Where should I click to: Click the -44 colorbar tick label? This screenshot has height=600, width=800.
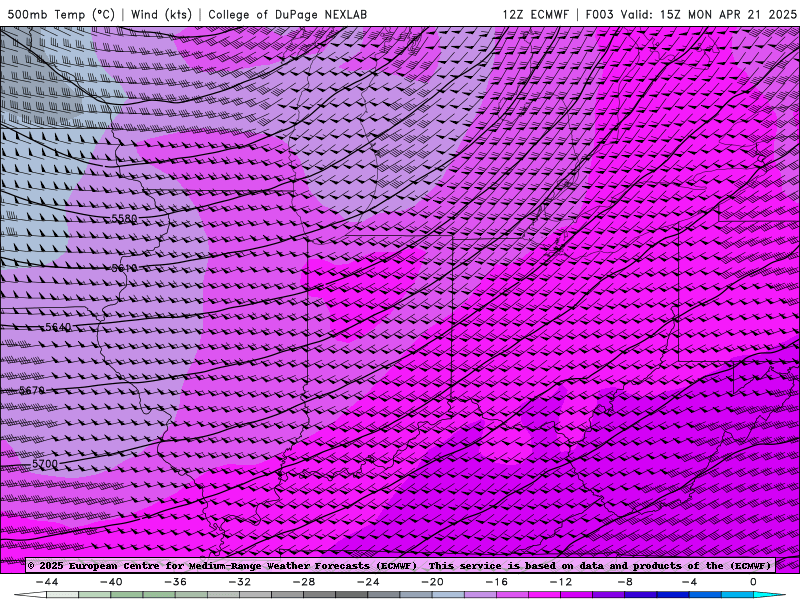[x=46, y=582]
